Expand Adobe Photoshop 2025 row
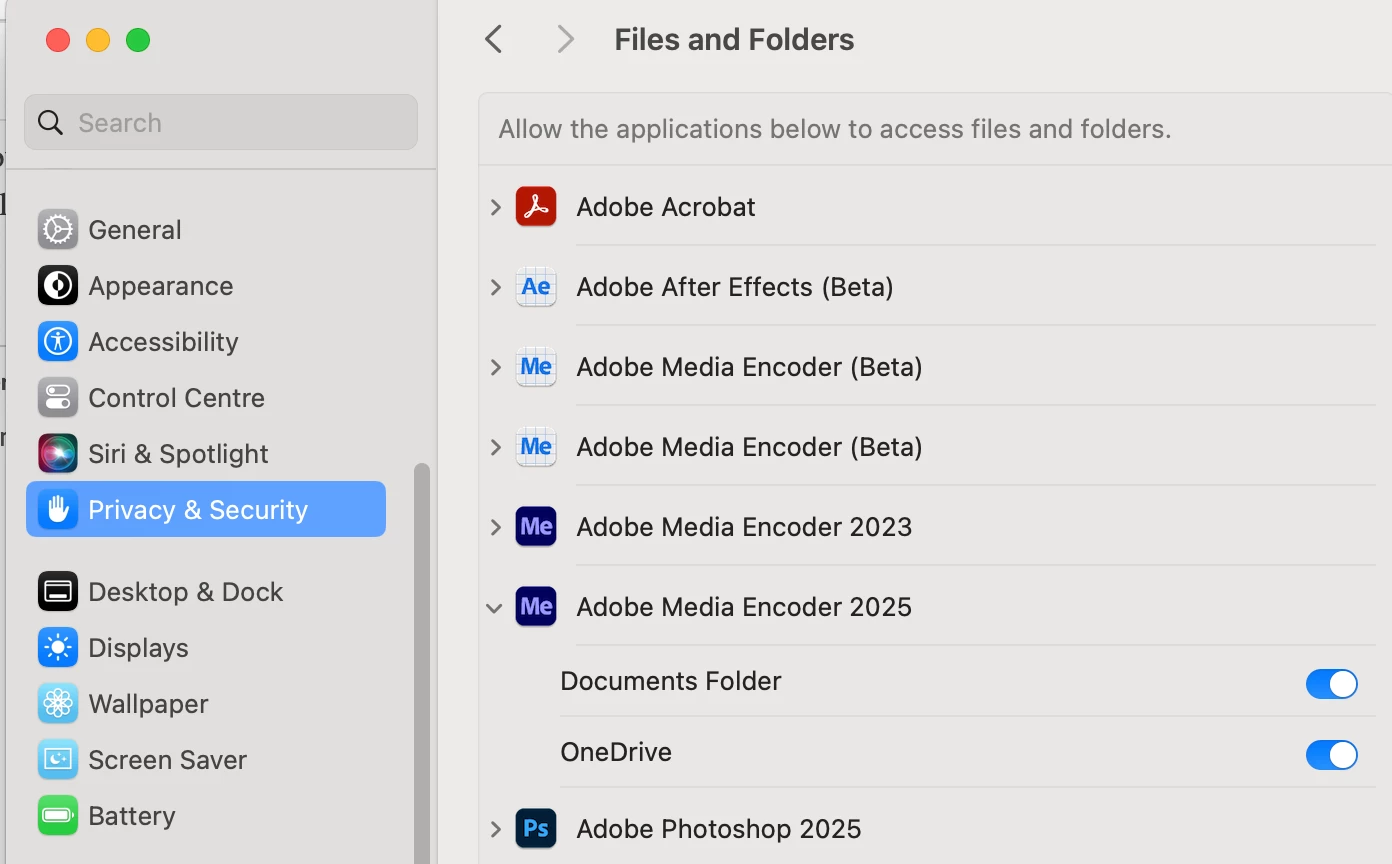The width and height of the screenshot is (1392, 864). coord(496,829)
